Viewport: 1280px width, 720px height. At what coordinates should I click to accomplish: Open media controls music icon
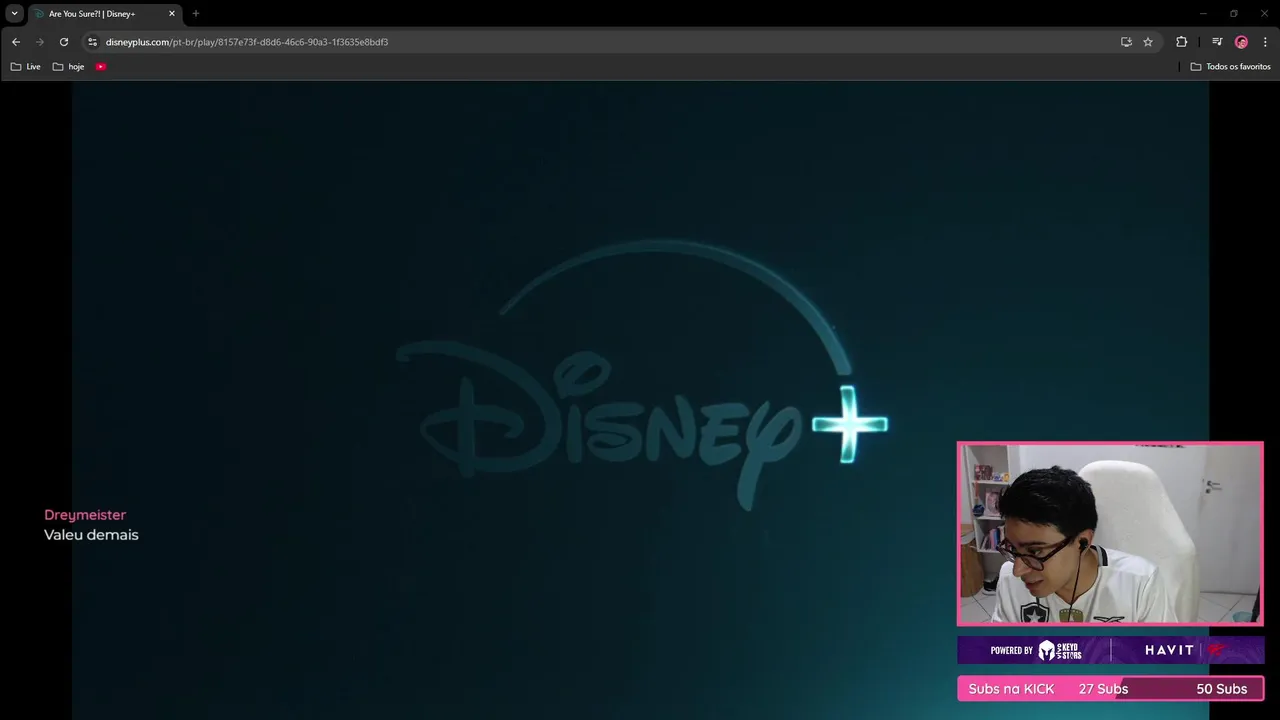(x=1217, y=42)
